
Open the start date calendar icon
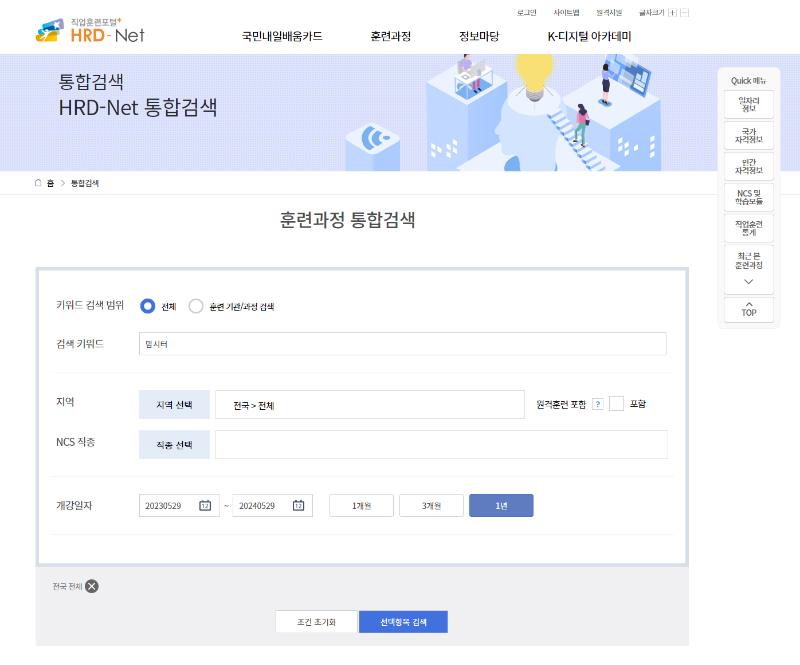click(203, 505)
